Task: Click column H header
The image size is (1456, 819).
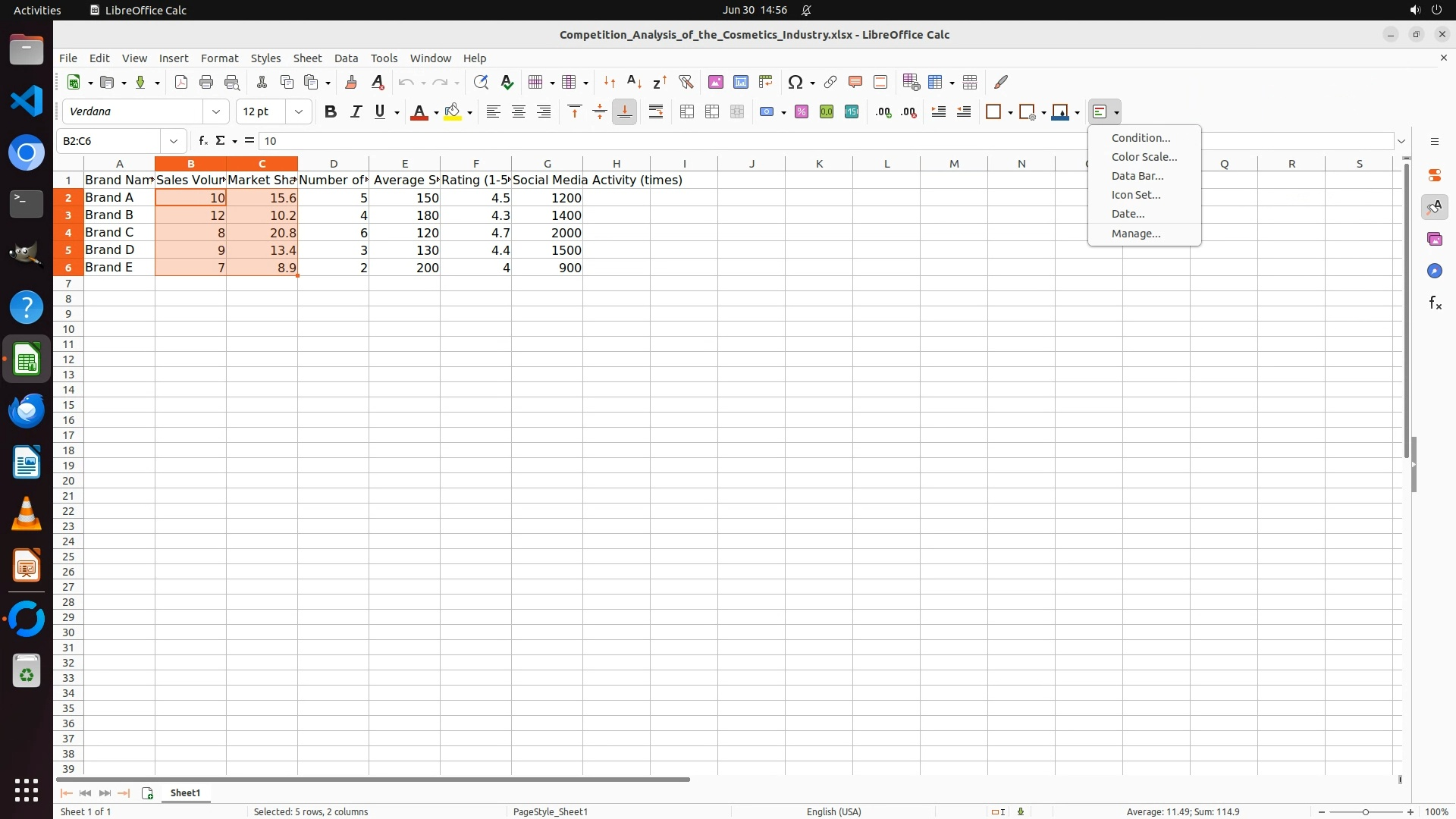Action: click(616, 164)
